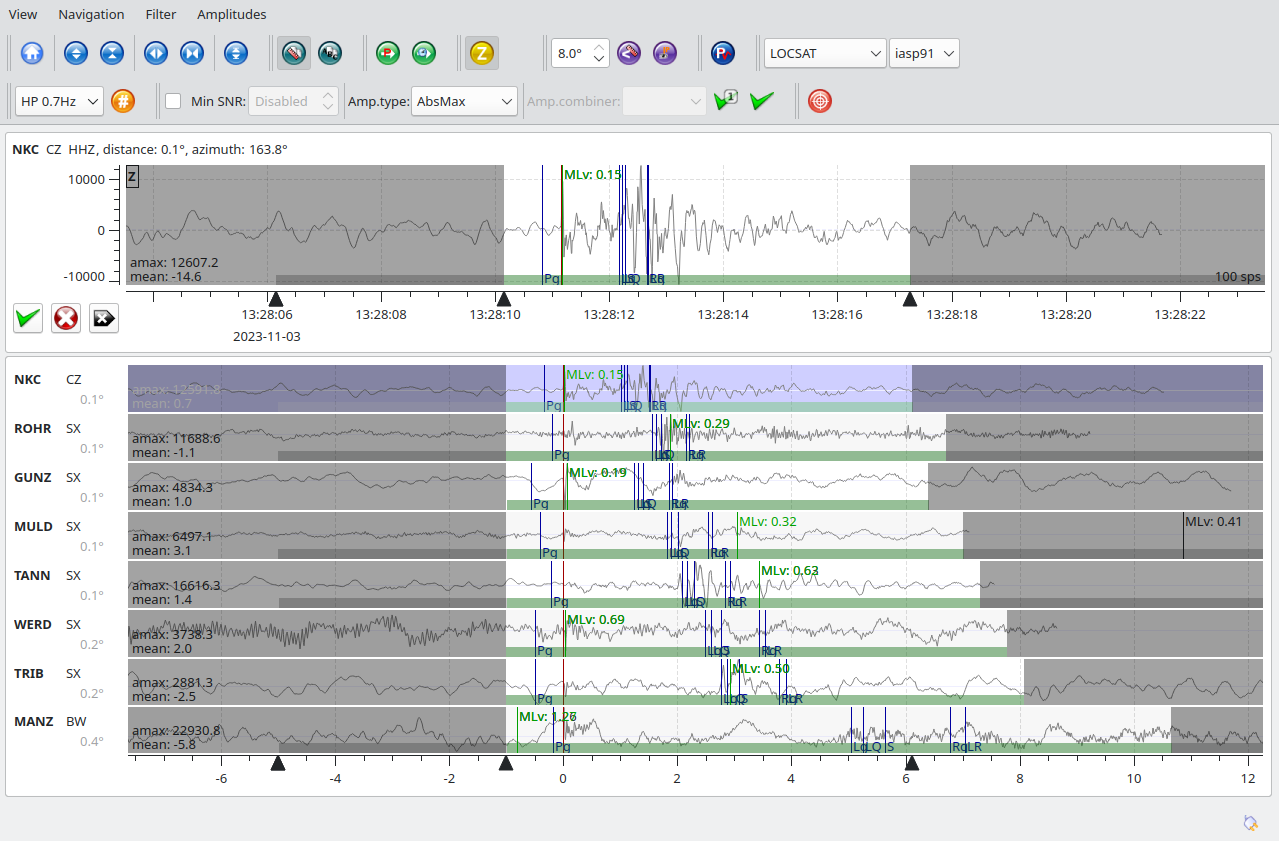Open the HP 0.7Hz filter dropdown

(x=59, y=101)
